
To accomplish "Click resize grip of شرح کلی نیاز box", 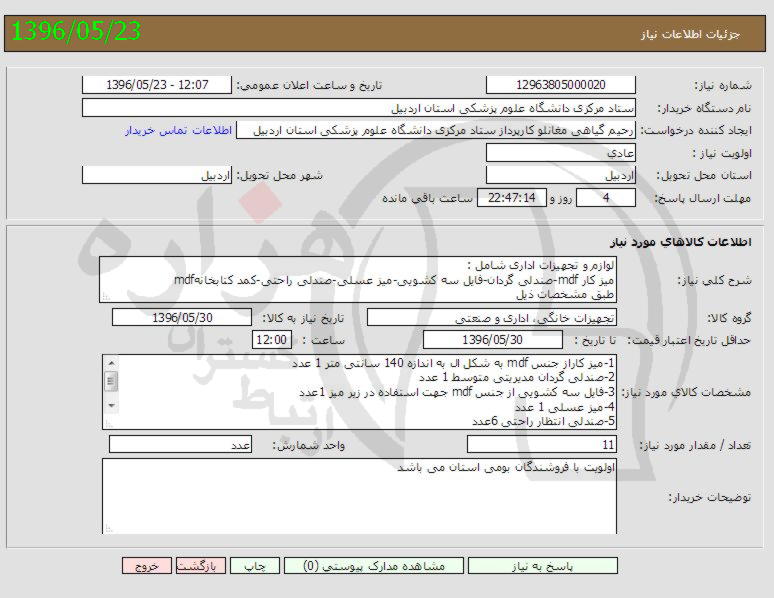I will pos(105,297).
